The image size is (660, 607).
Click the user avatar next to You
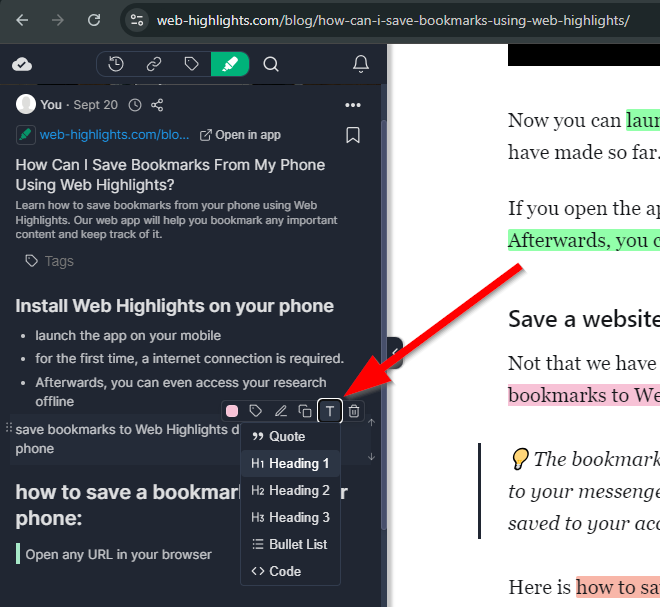(26, 104)
